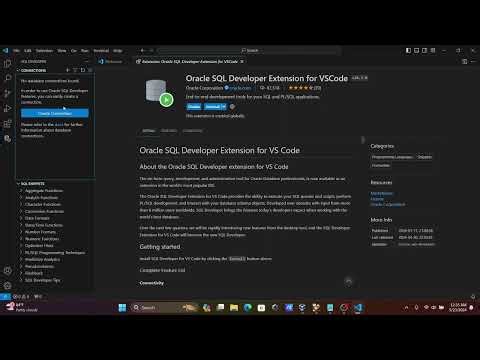Open the Extensions view in the activity bar
Viewport: 480px width, 360px height.
pyautogui.click(x=7, y=124)
